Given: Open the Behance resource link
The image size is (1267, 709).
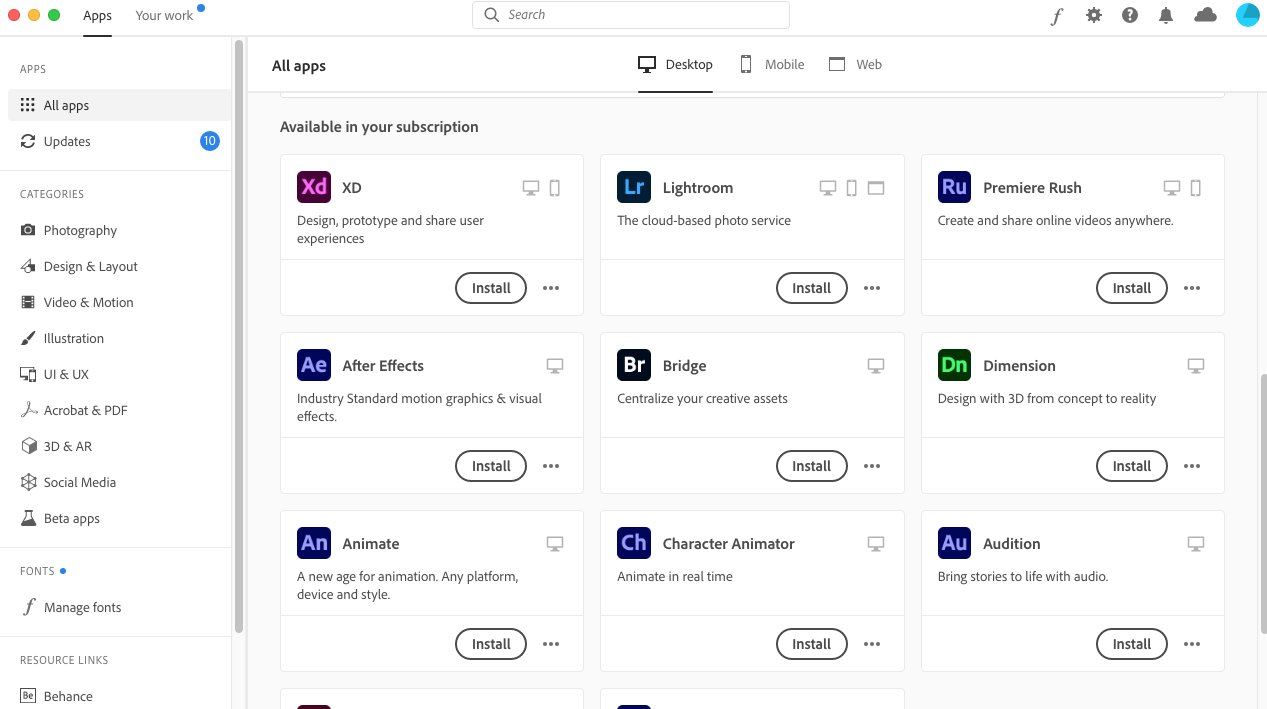Looking at the screenshot, I should tap(69, 696).
